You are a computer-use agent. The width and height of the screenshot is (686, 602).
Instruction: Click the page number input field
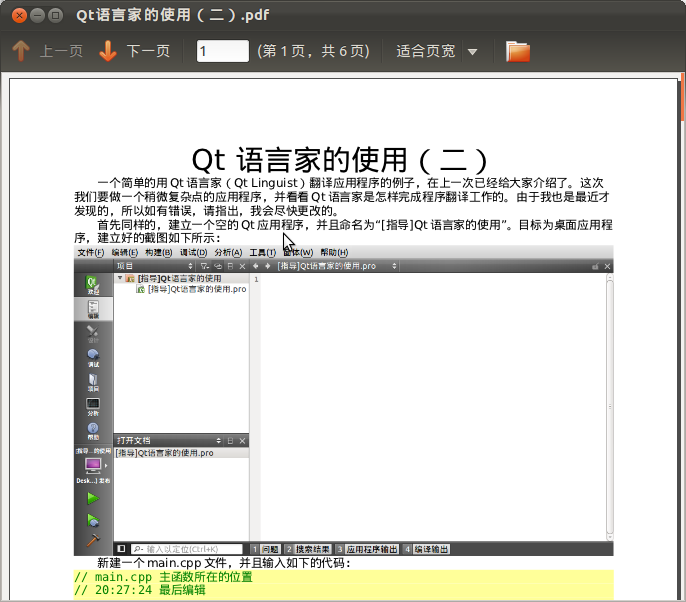point(223,51)
